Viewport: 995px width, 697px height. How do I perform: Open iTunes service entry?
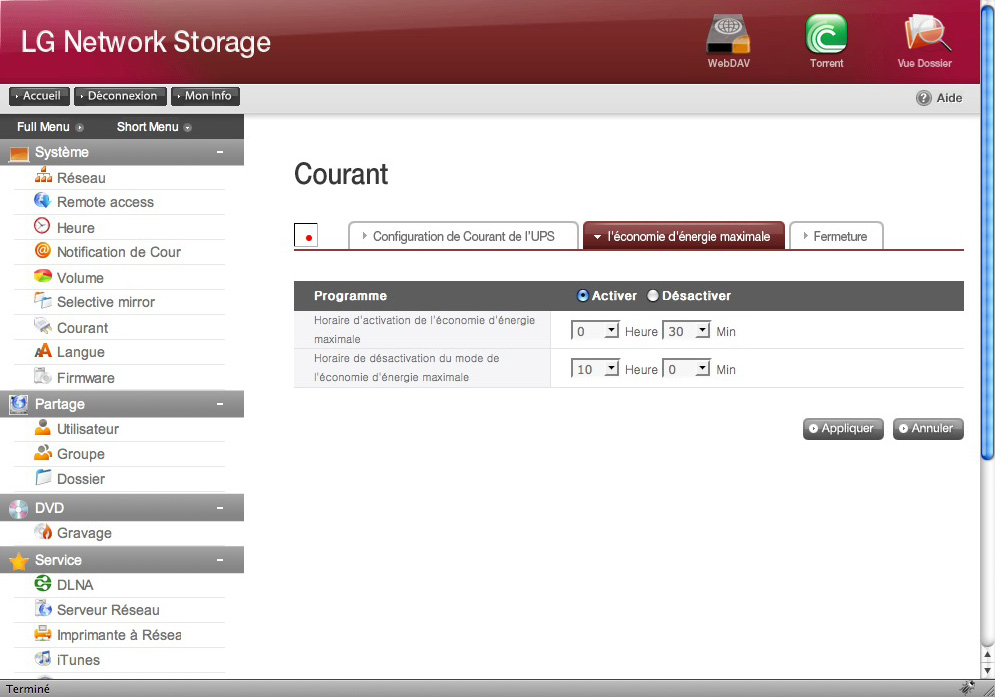tap(78, 660)
